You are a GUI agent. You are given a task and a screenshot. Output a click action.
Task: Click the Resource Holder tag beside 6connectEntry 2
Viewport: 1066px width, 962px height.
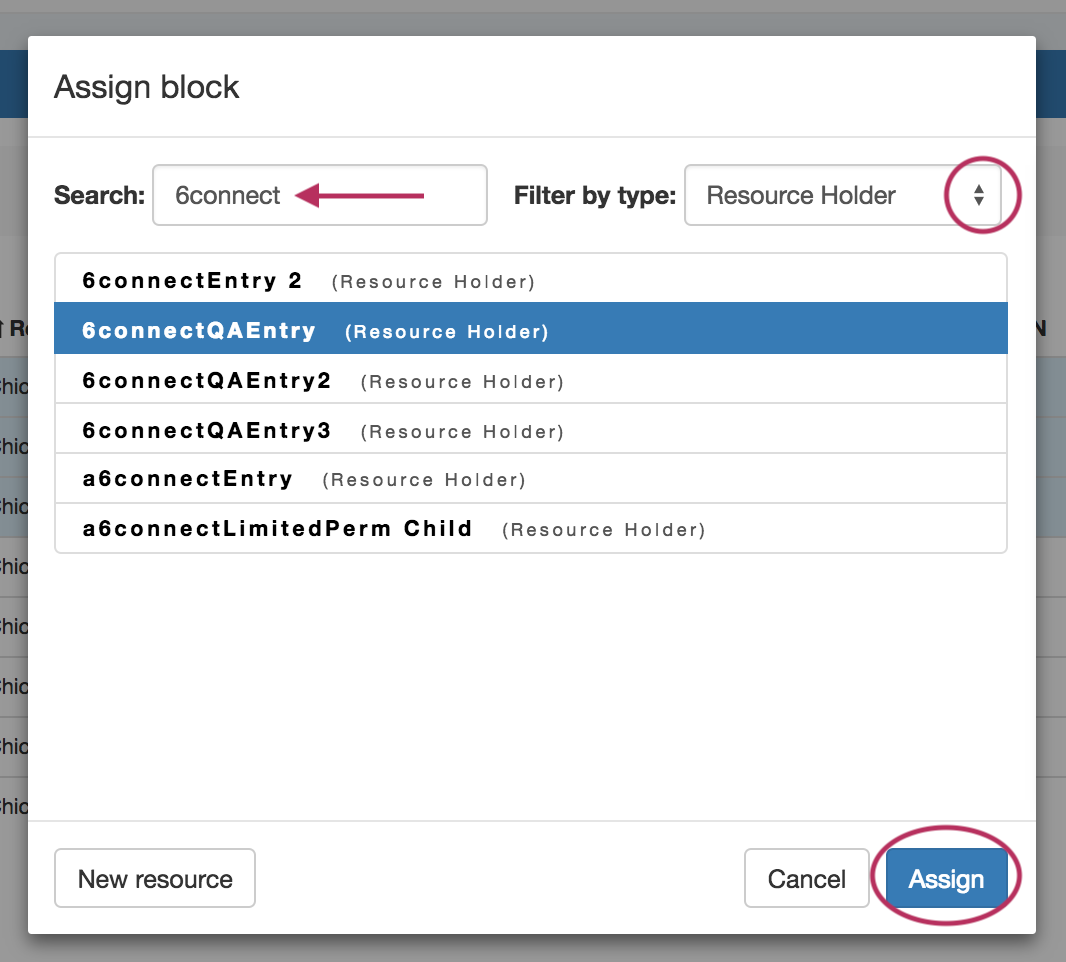[x=433, y=282]
